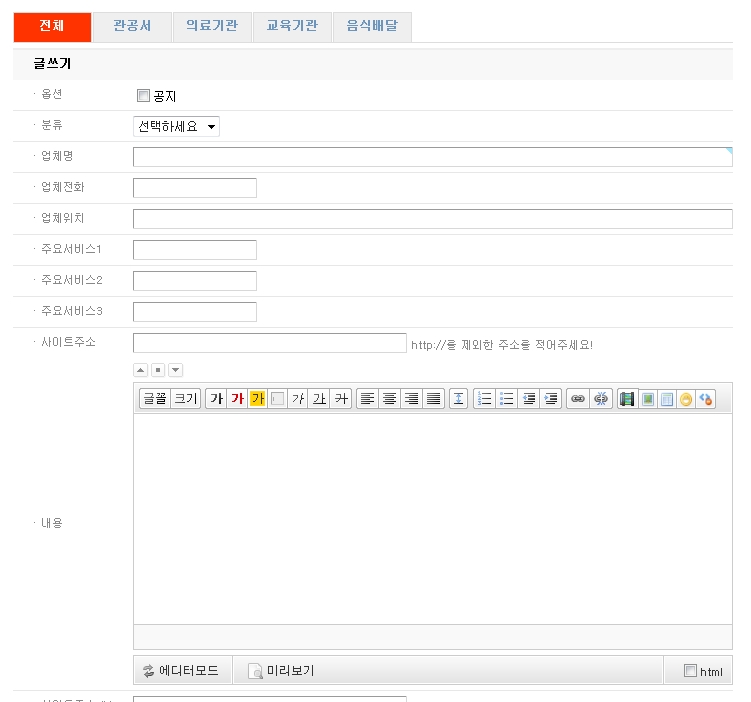Enable the html checkbox
Viewport: 751px width, 702px height.
coord(690,671)
